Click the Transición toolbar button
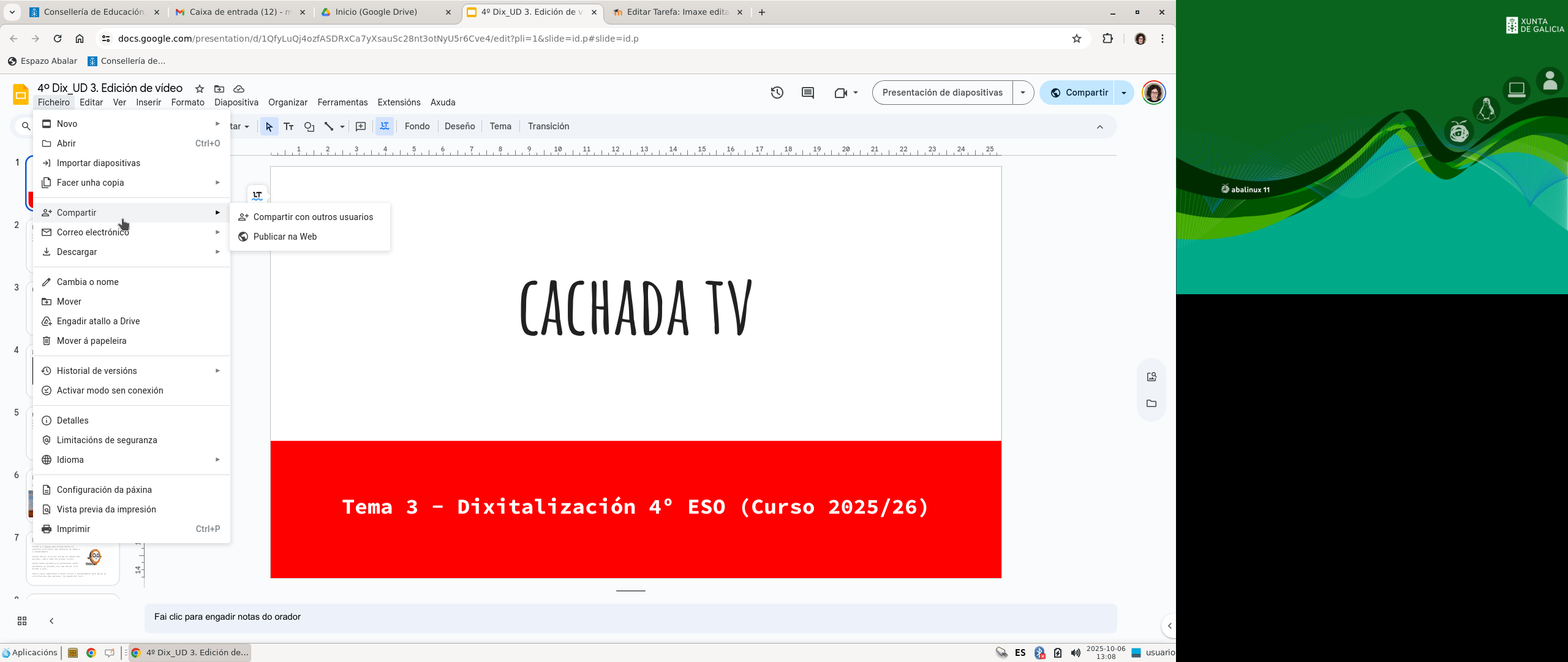 548,126
